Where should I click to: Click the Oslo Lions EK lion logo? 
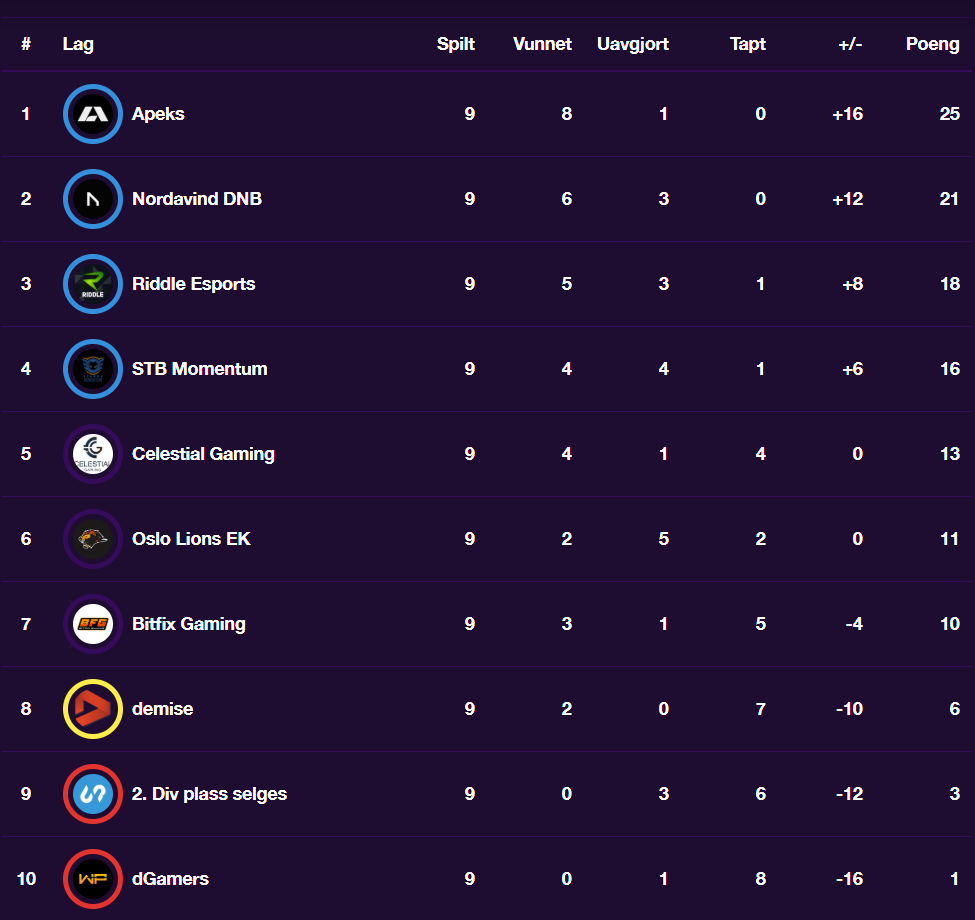coord(93,539)
